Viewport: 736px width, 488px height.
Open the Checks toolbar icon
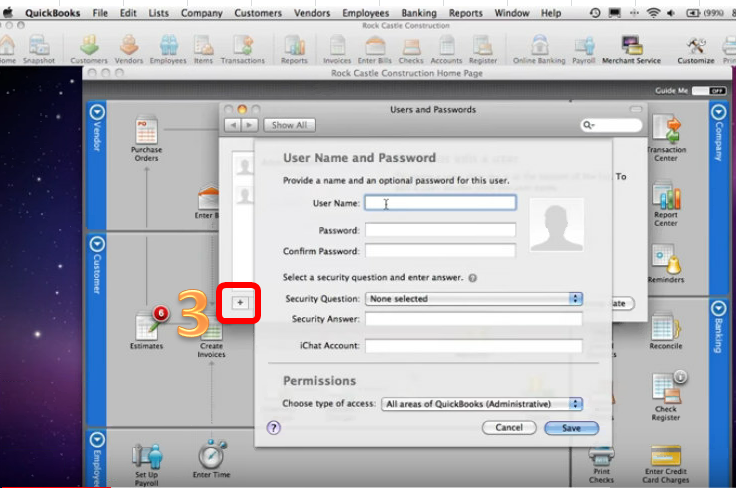click(411, 49)
